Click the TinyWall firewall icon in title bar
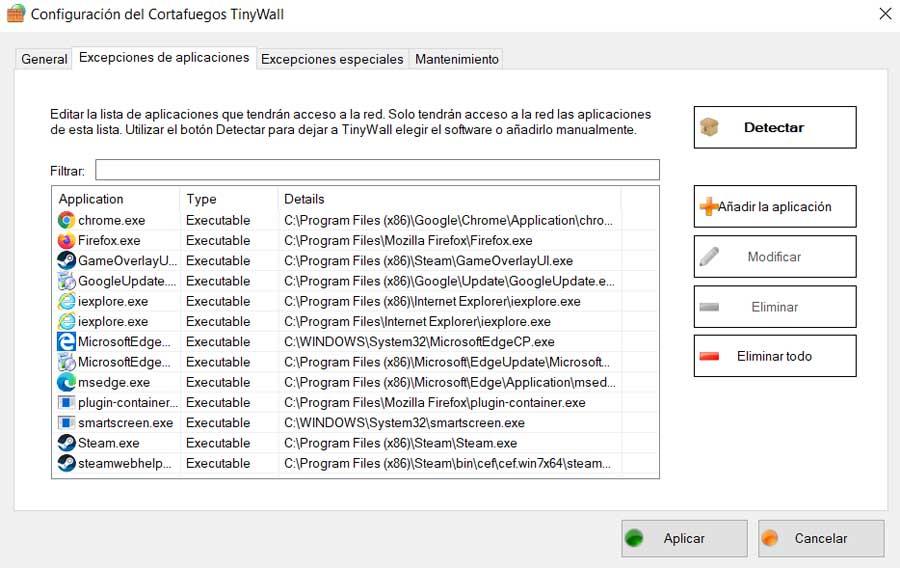900x568 pixels. coord(15,14)
